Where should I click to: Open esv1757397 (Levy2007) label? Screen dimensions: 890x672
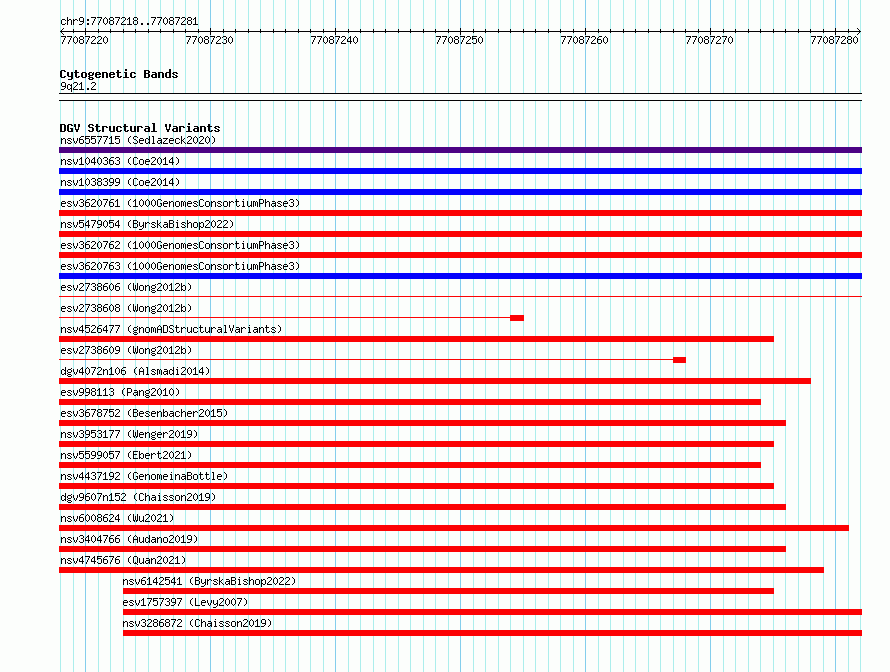coord(186,602)
